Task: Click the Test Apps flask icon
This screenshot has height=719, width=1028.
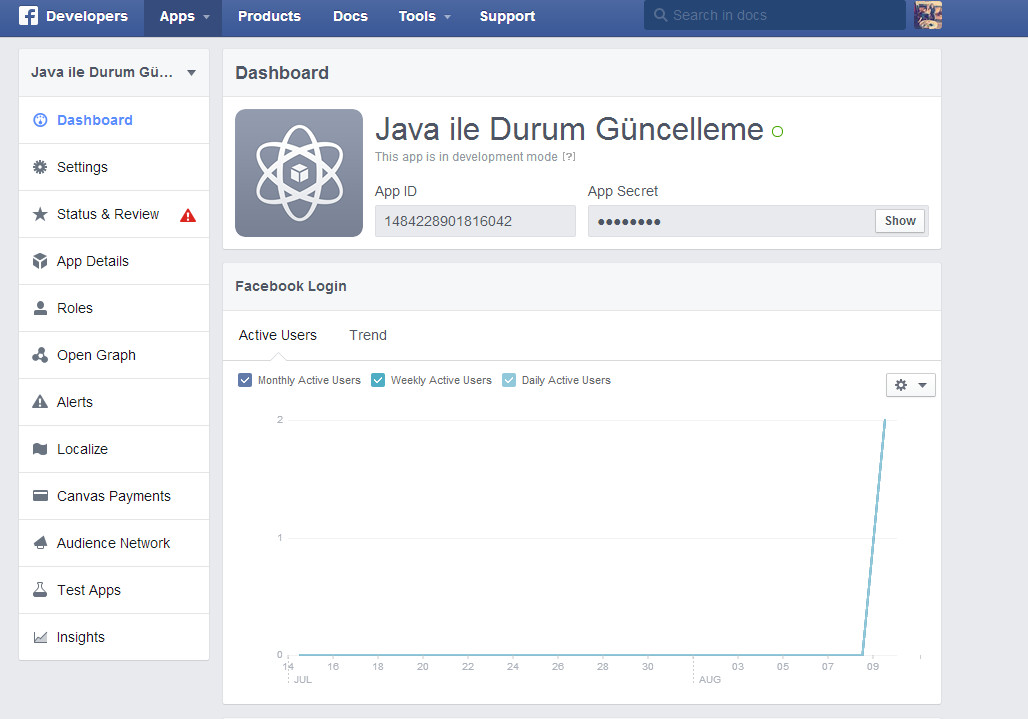Action: click(40, 590)
